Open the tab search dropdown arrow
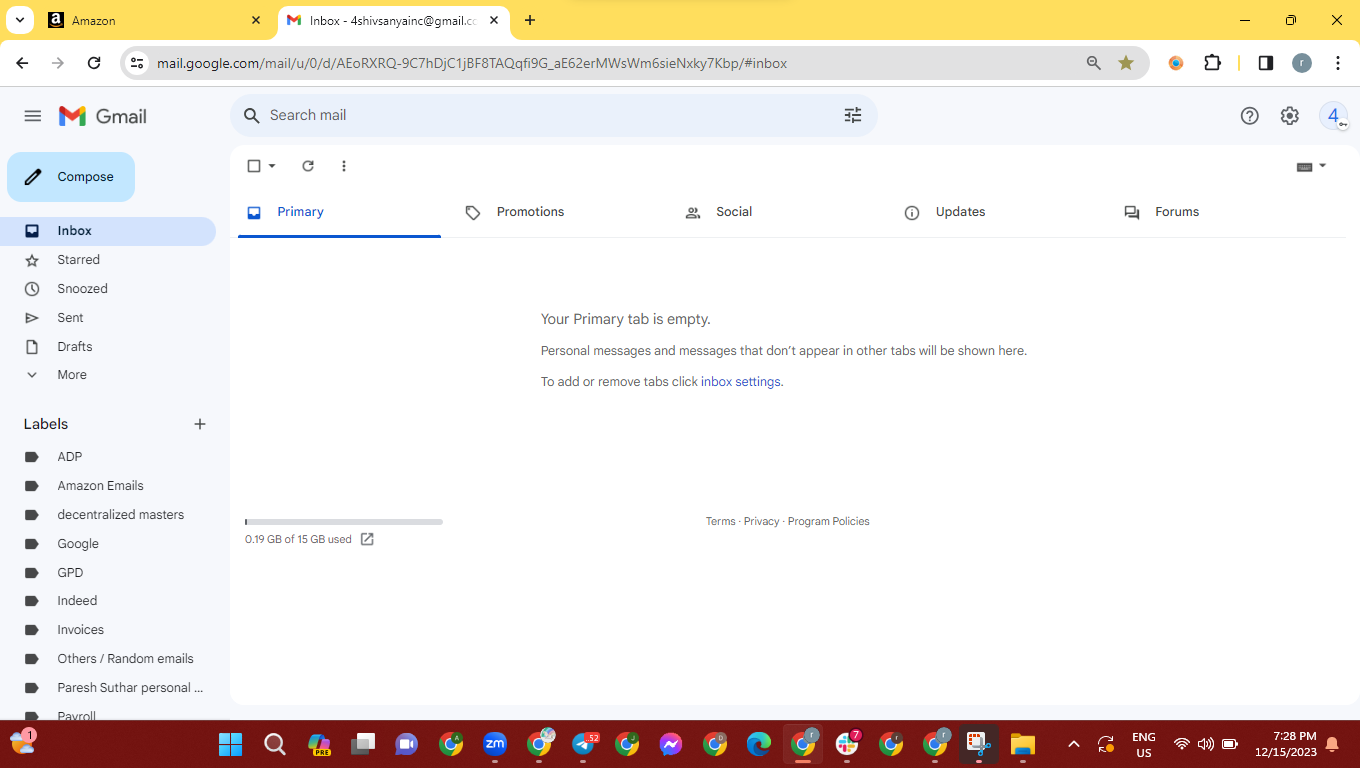The width and height of the screenshot is (1360, 768). click(x=19, y=20)
